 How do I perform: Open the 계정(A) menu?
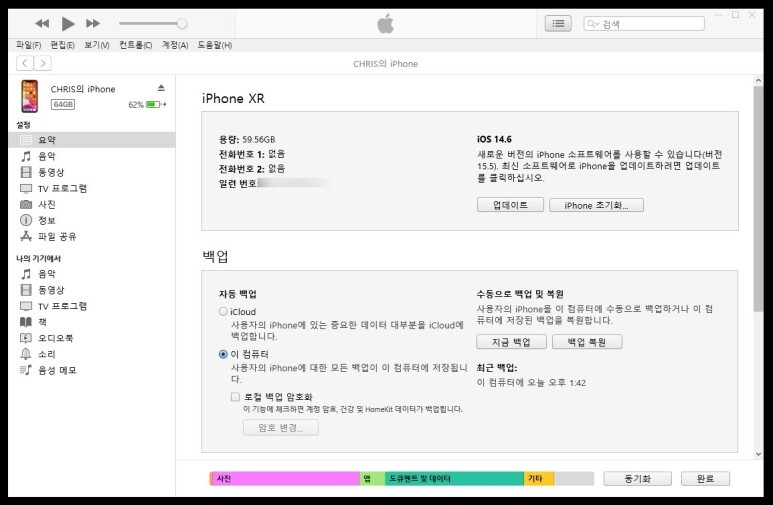click(175, 45)
